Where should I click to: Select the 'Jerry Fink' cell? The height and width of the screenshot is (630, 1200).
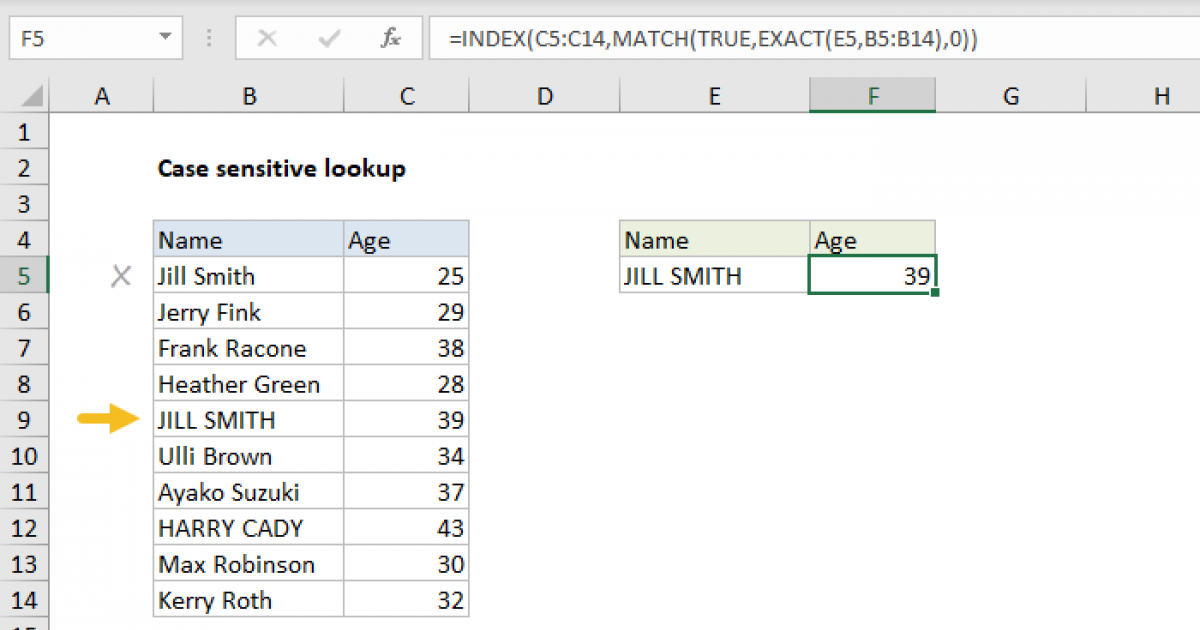click(x=249, y=312)
